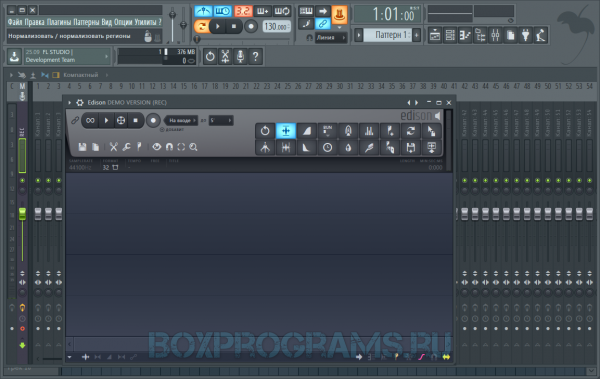Image resolution: width=600 pixels, height=379 pixels.
Task: Expand Edison window menu arrow
Action: tap(69, 103)
